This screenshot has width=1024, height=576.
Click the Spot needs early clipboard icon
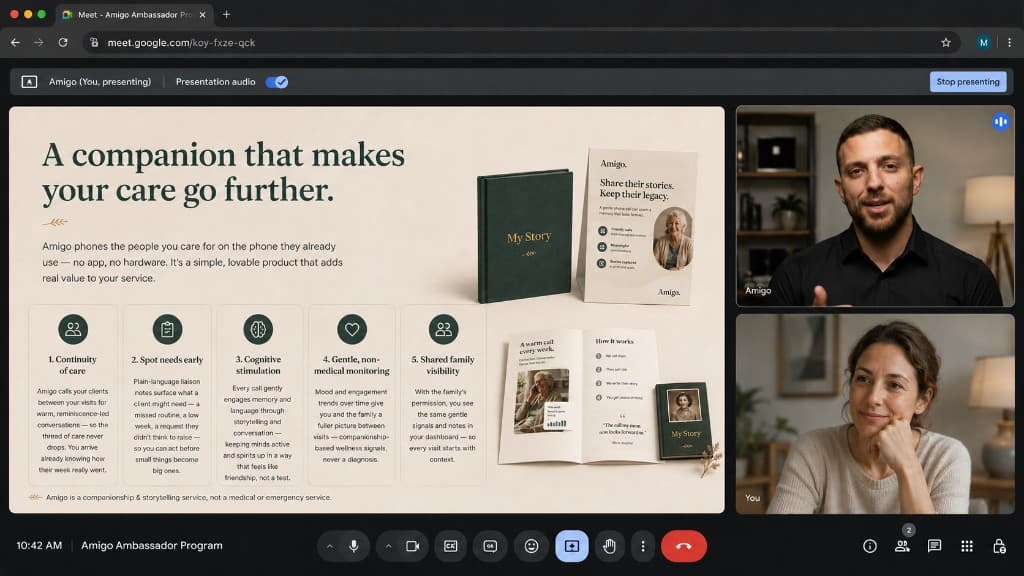pos(167,329)
